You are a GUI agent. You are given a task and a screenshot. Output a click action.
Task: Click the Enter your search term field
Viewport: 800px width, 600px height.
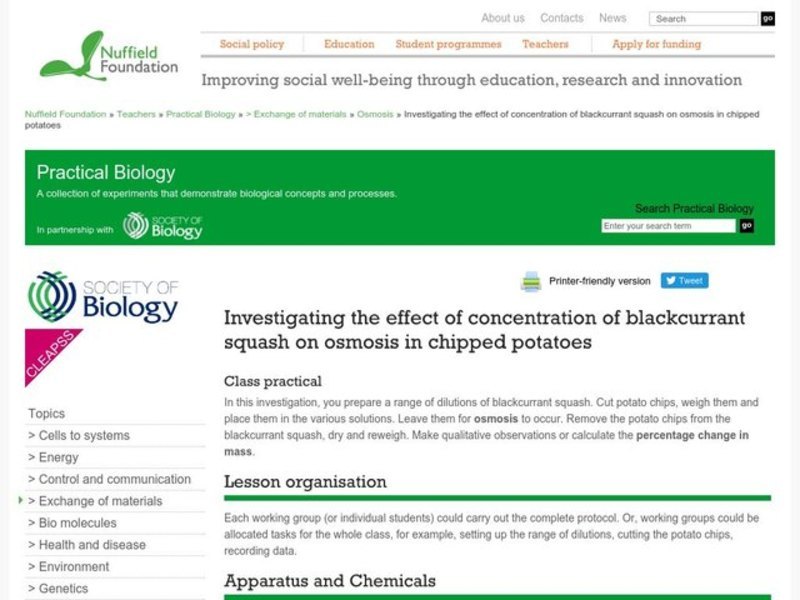point(665,225)
